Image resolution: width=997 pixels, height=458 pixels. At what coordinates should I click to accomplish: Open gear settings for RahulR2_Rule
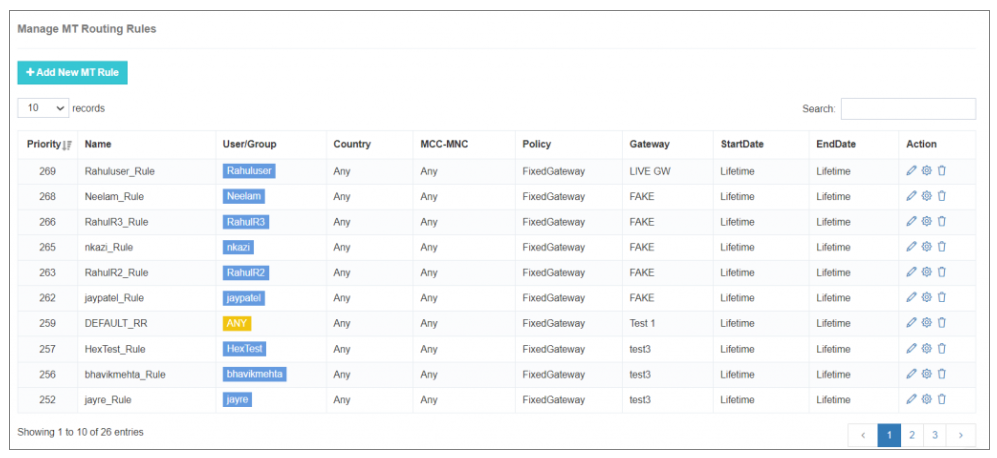tap(926, 272)
